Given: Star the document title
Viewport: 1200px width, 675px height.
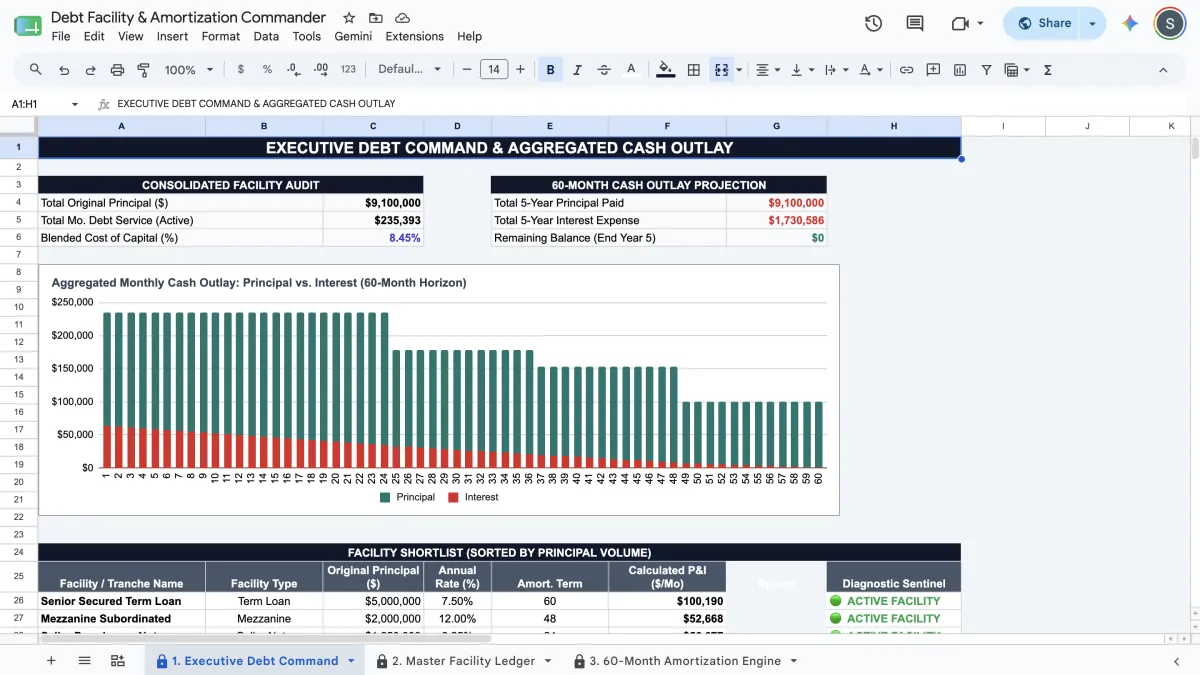Looking at the screenshot, I should [x=349, y=18].
